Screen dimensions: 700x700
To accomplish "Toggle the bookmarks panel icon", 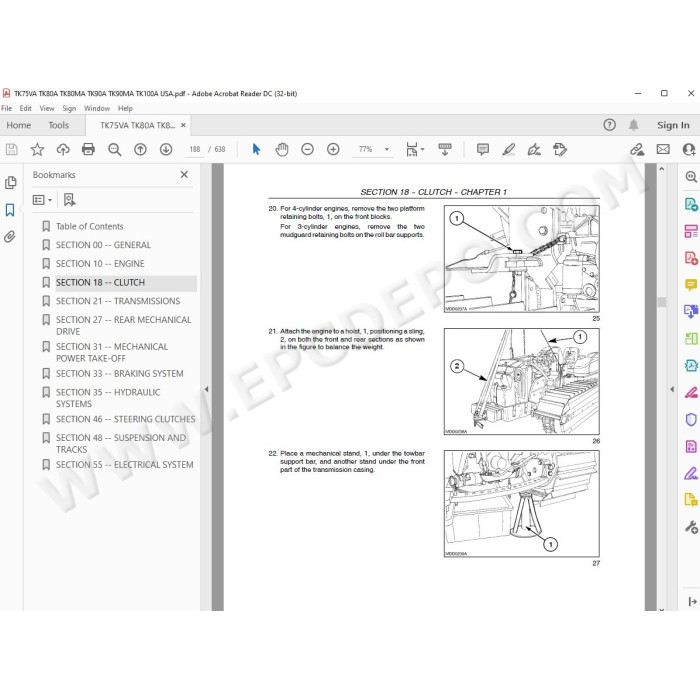I will 10,210.
